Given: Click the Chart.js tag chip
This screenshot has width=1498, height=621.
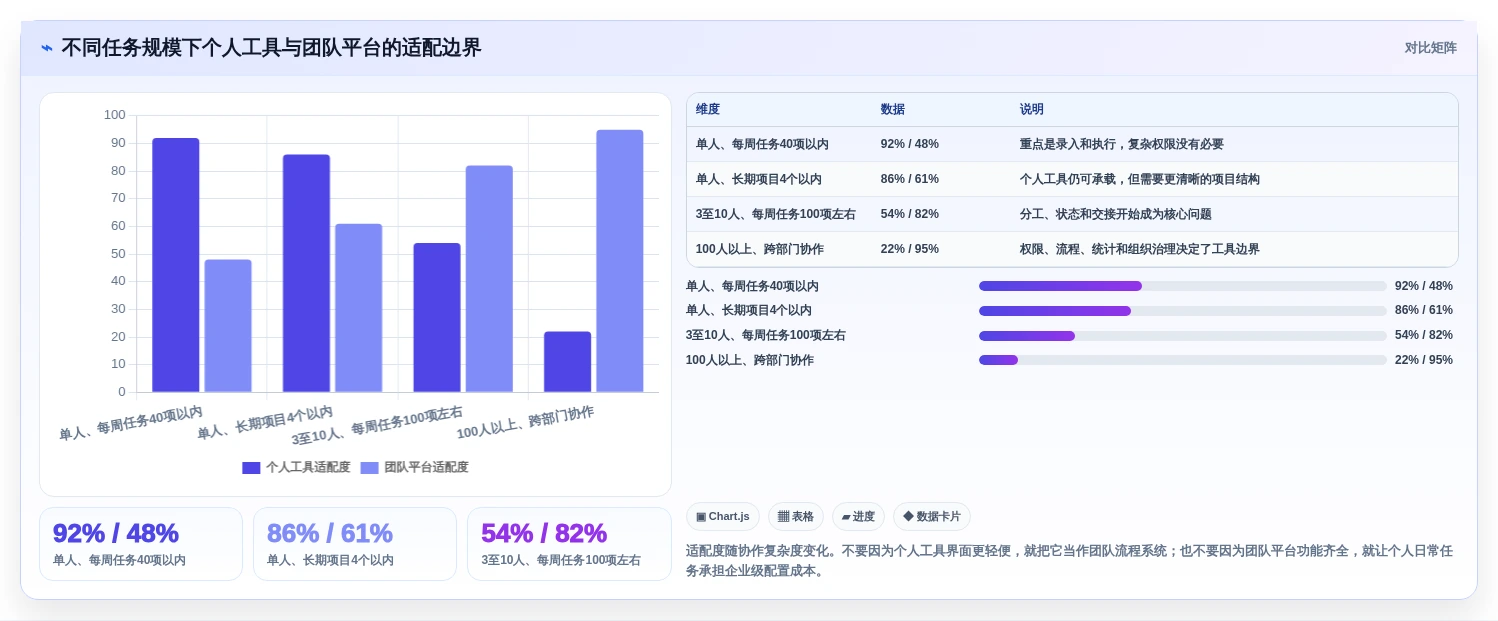Looking at the screenshot, I should 723,517.
